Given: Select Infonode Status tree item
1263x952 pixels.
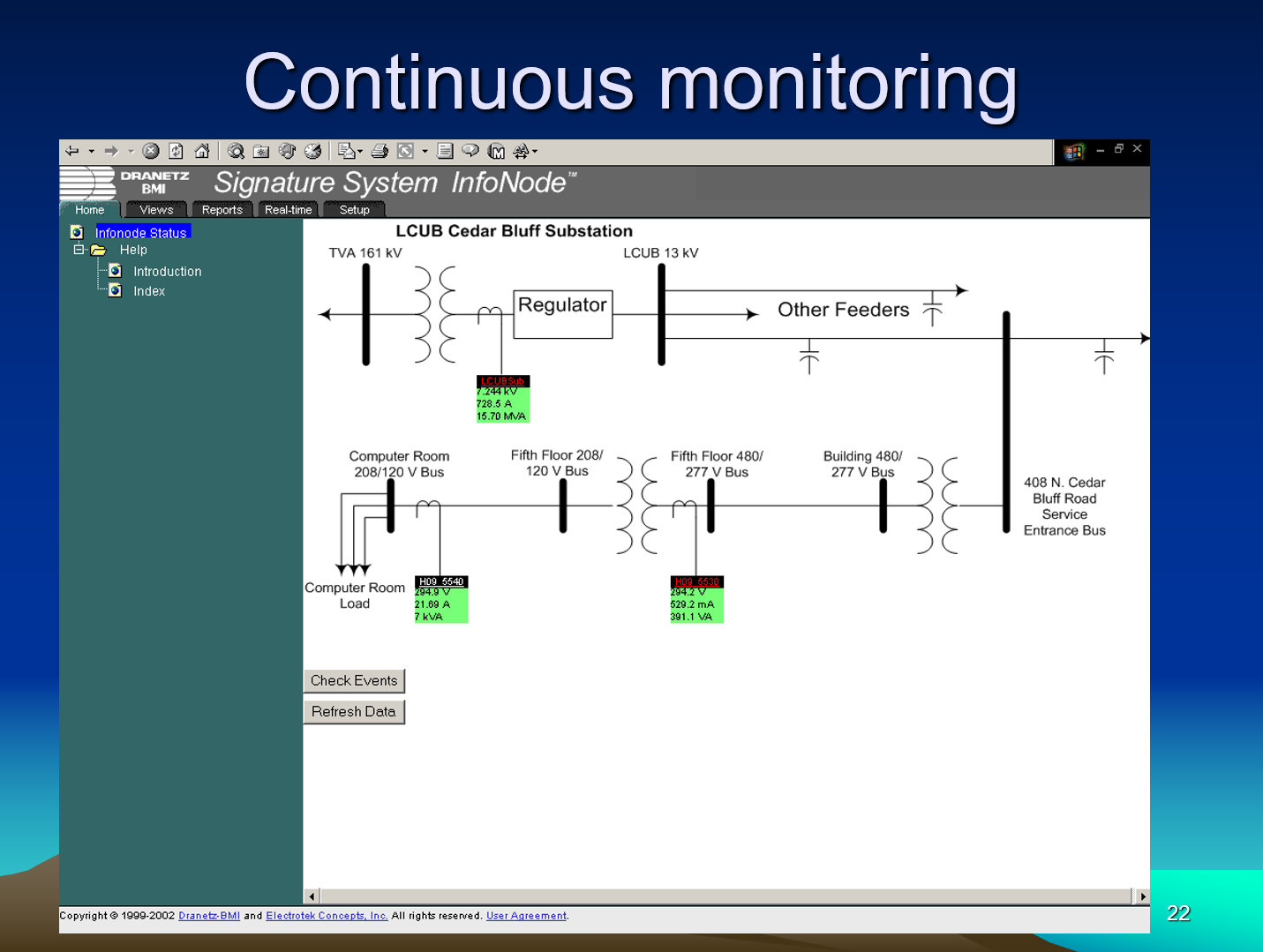Looking at the screenshot, I should point(141,233).
